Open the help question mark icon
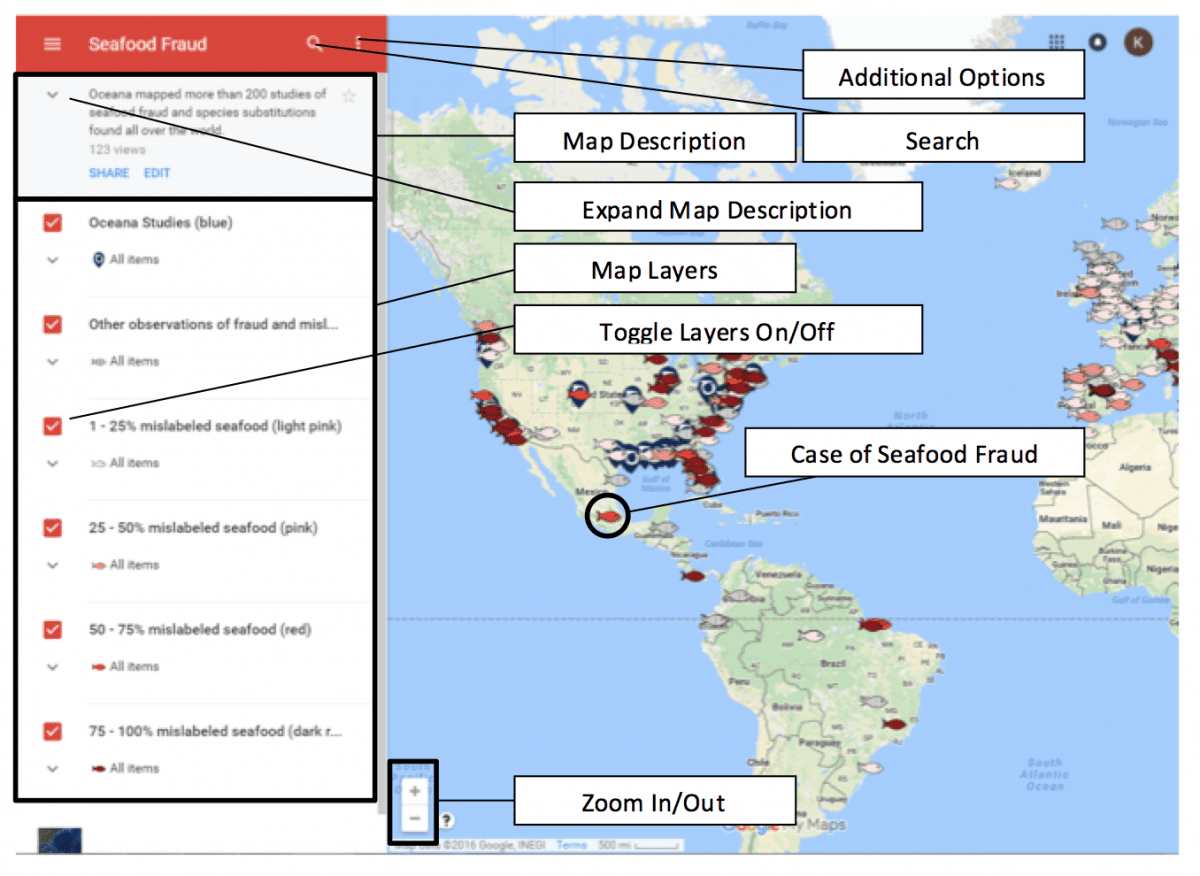Viewport: 1200px width, 876px height. coord(446,821)
